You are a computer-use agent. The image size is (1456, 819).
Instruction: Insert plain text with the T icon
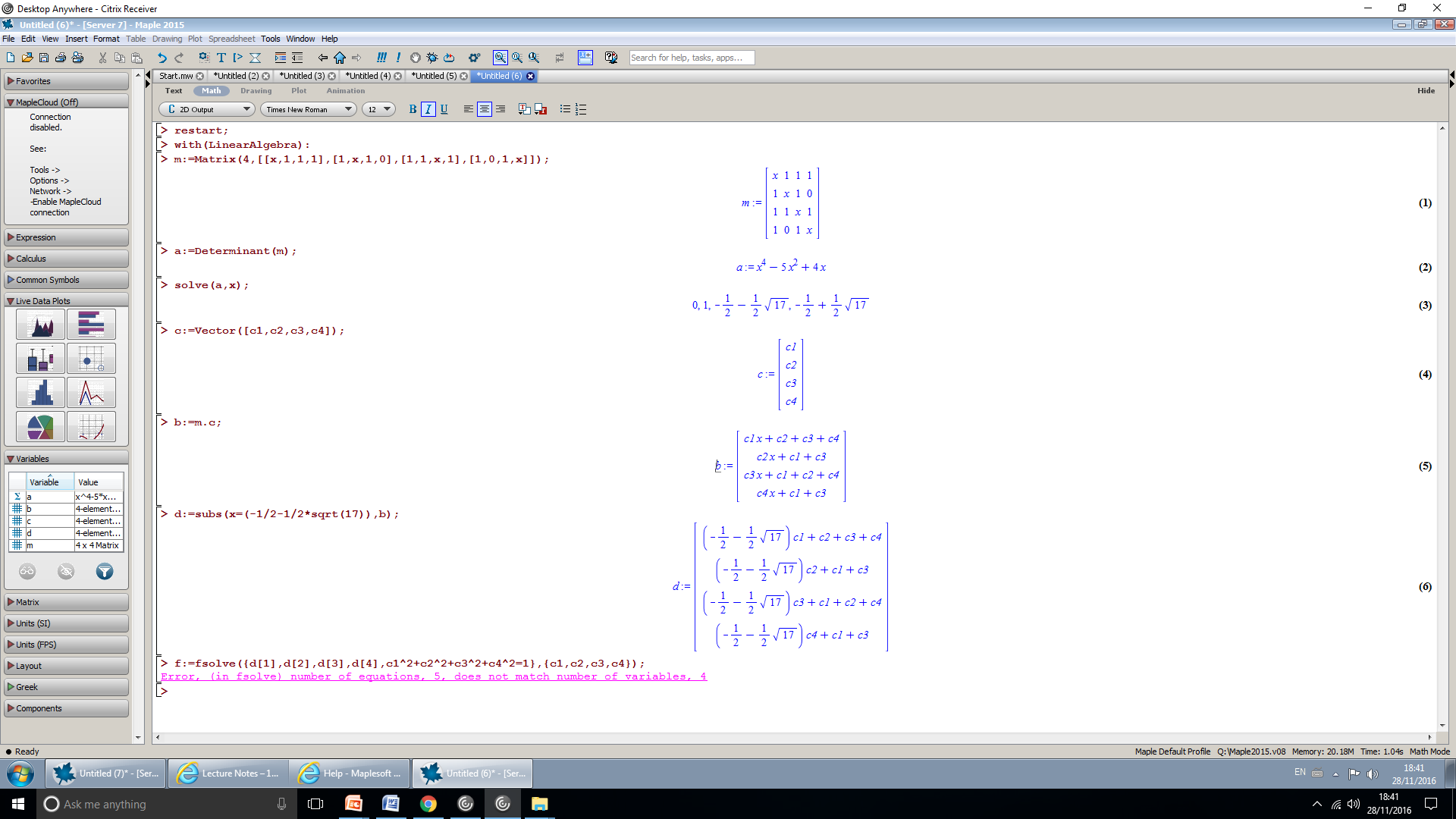tap(221, 58)
